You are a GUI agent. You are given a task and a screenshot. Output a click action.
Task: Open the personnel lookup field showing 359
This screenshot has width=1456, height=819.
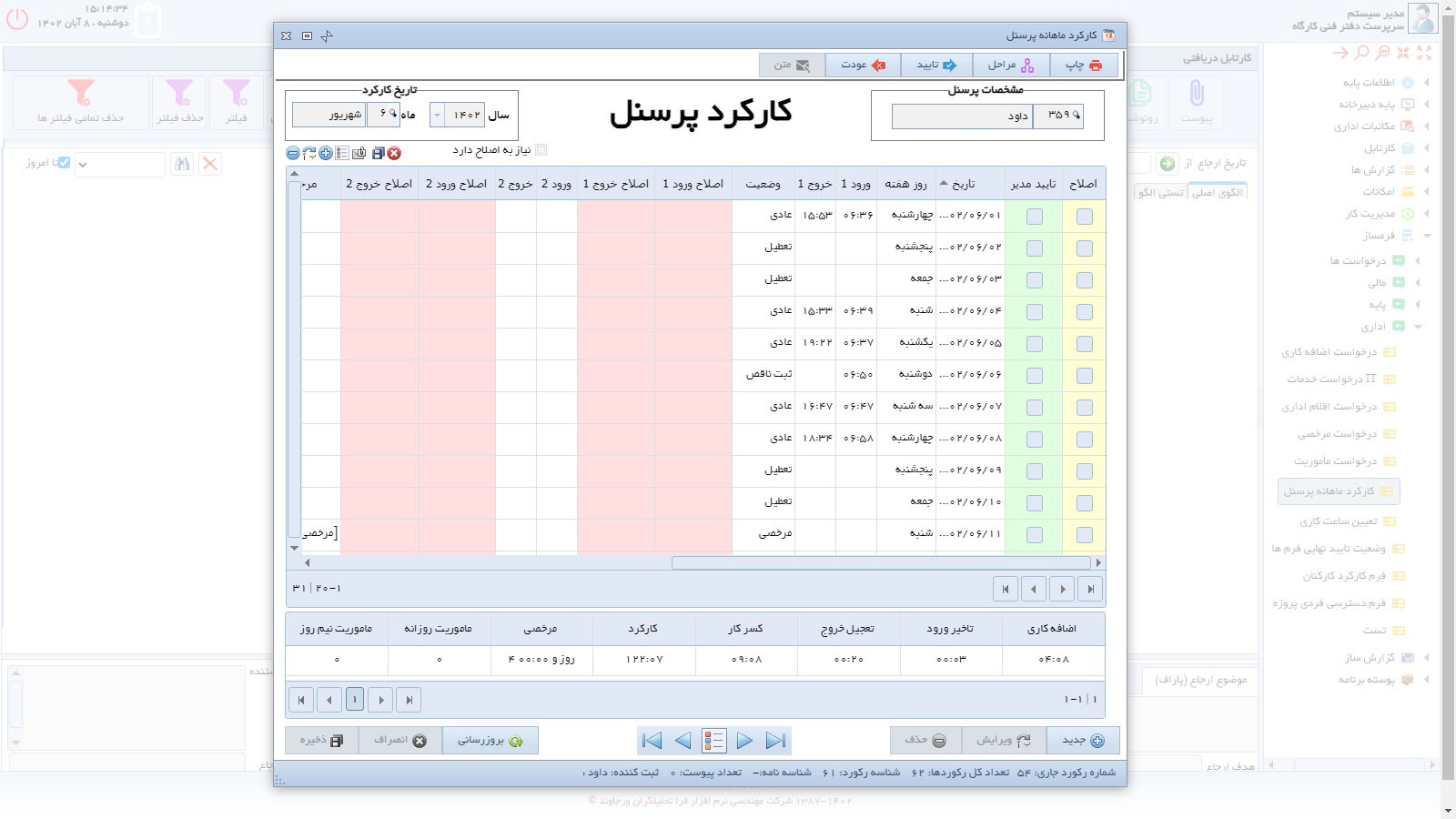click(1058, 116)
